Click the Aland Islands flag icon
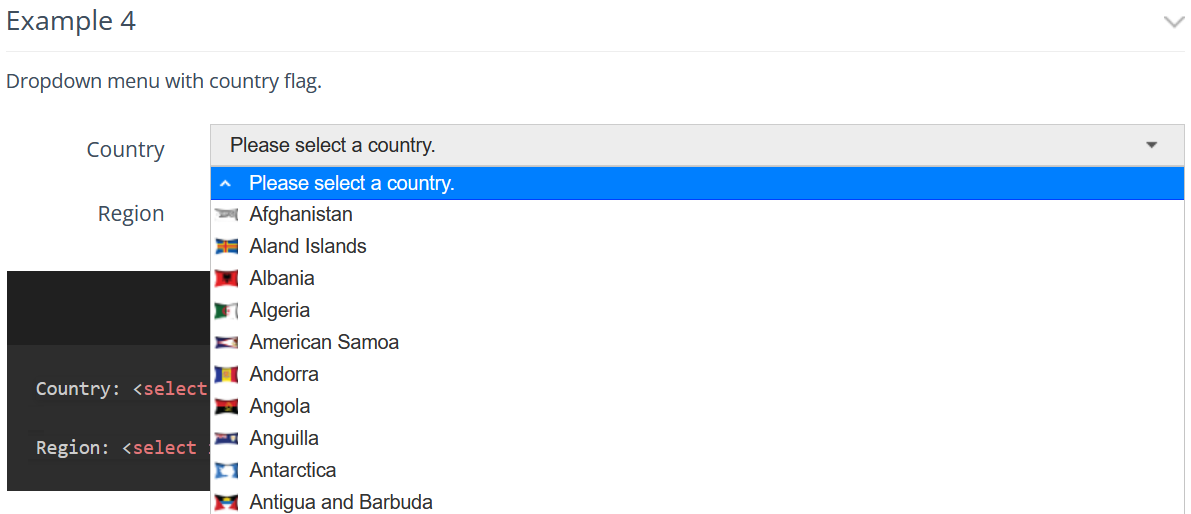 pos(226,247)
